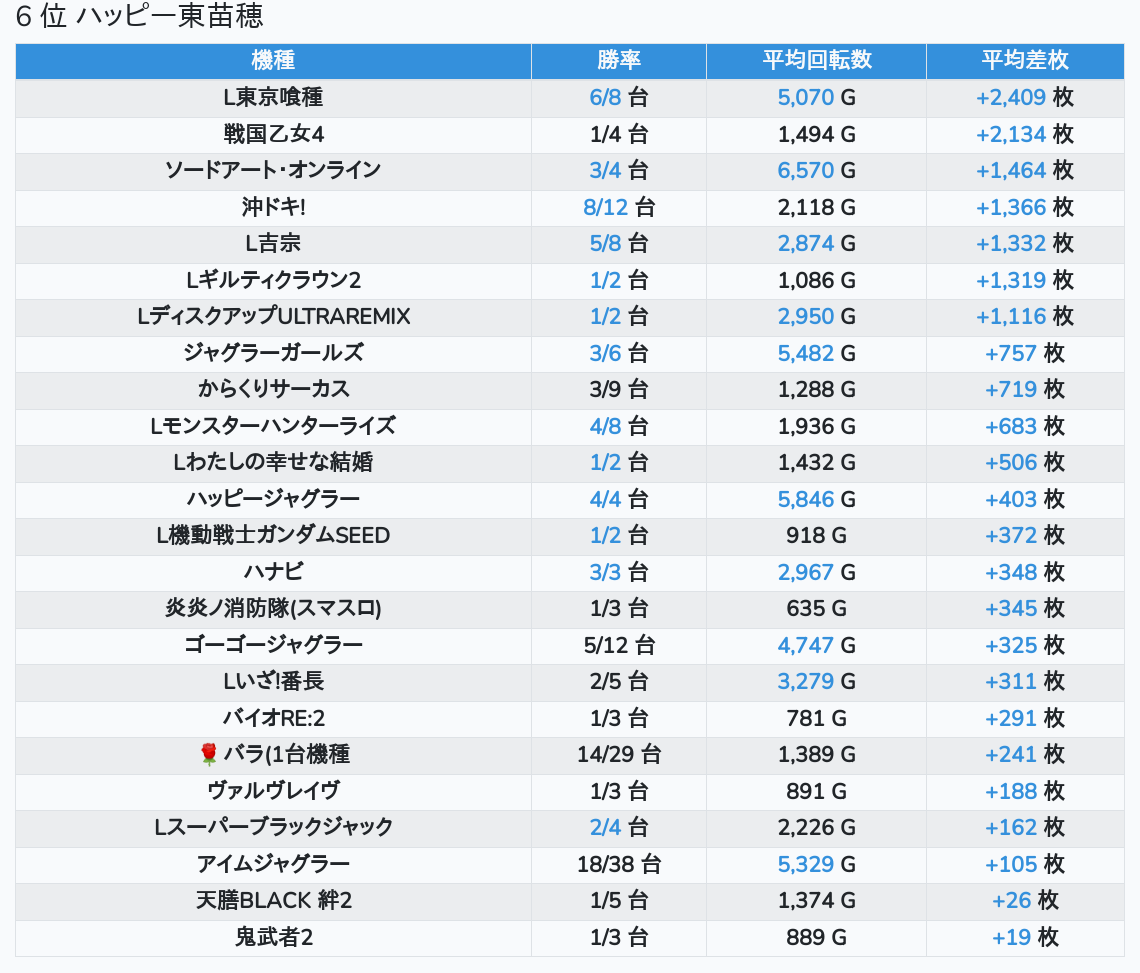This screenshot has height=973, width=1140.
Task: Select the ハナビ machine name
Action: point(273,572)
